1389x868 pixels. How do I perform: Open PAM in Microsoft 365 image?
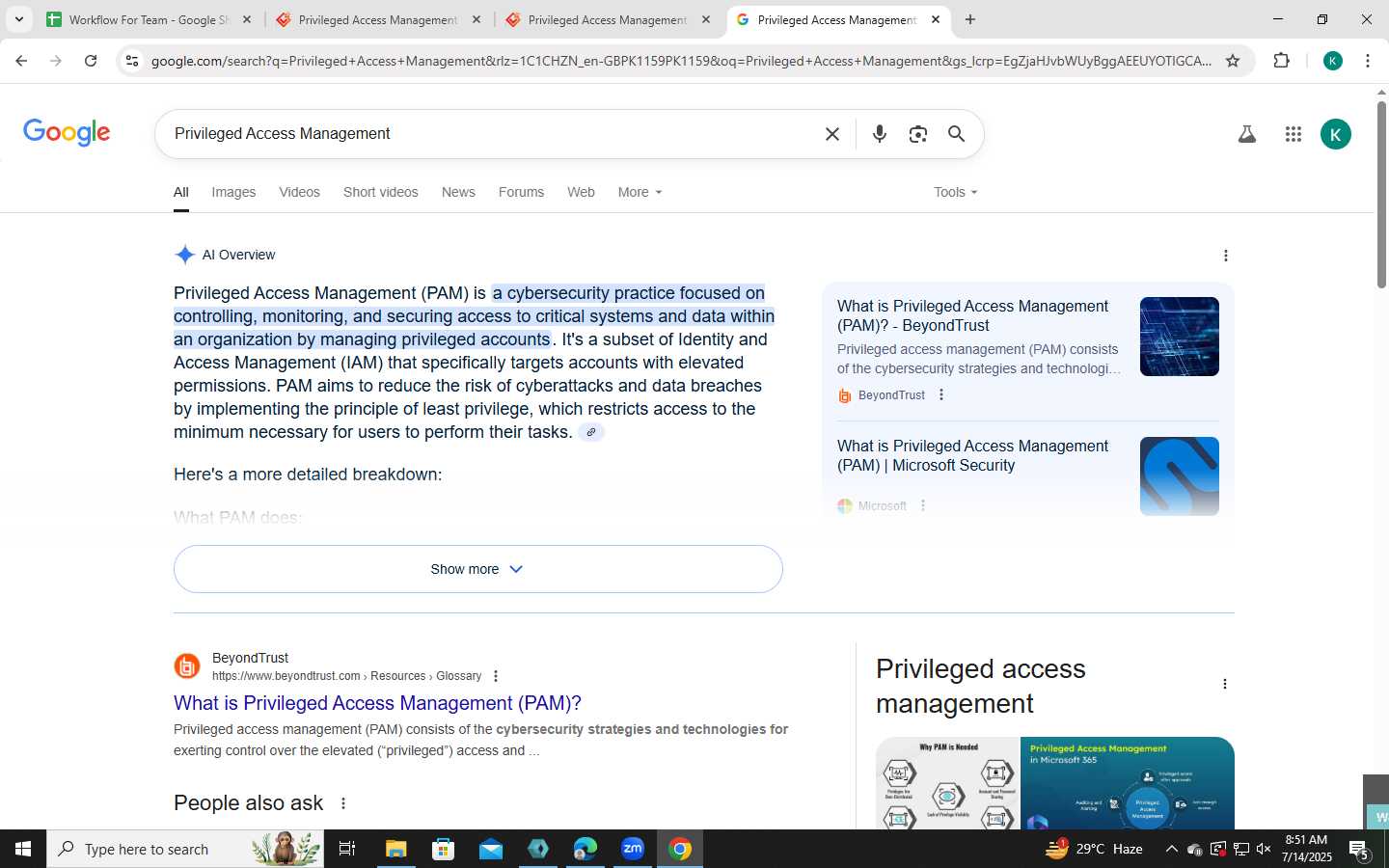point(1128,783)
